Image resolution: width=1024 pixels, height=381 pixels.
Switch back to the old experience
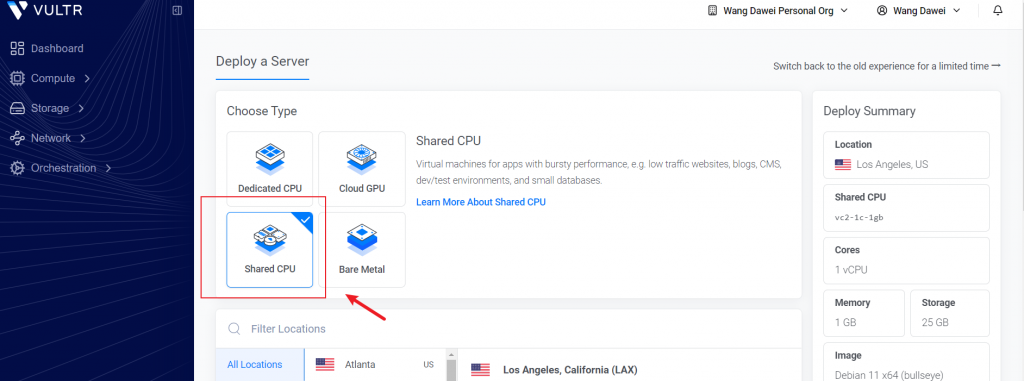887,66
